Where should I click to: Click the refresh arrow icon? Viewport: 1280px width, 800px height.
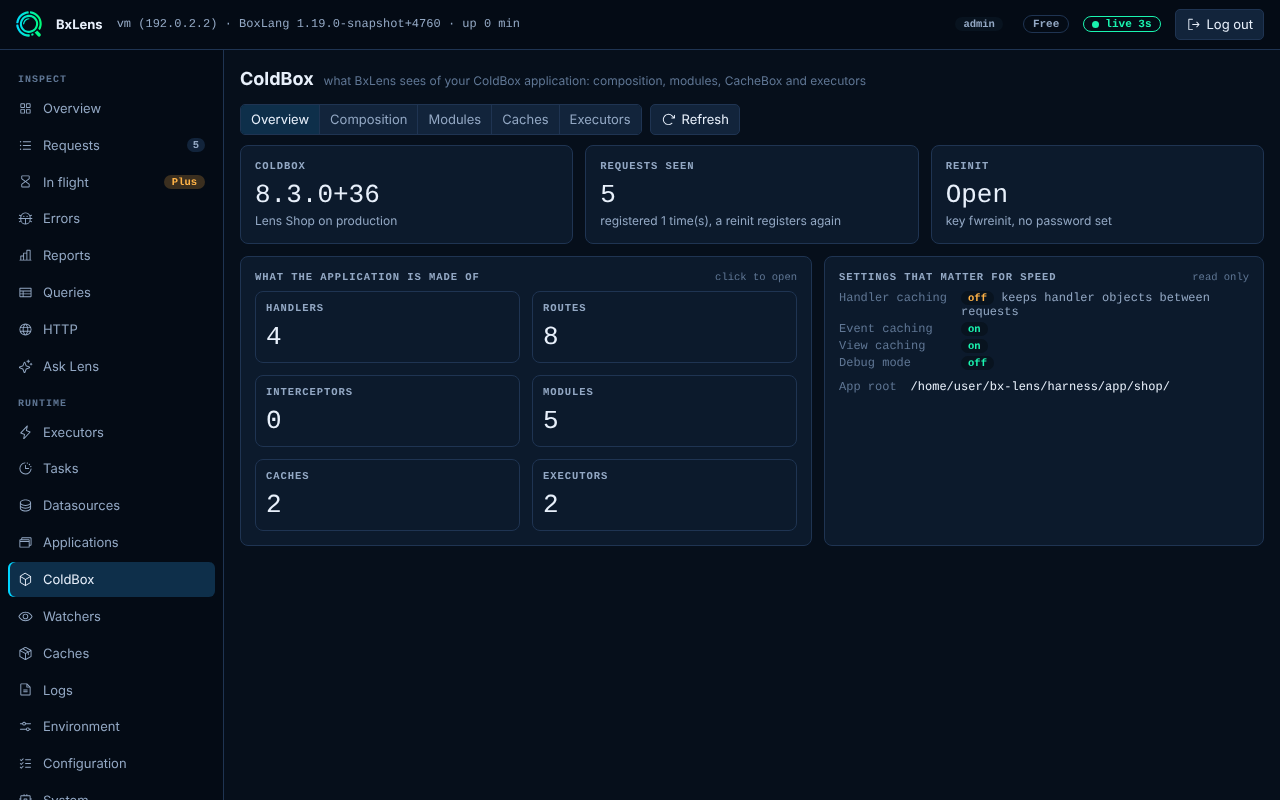[669, 119]
